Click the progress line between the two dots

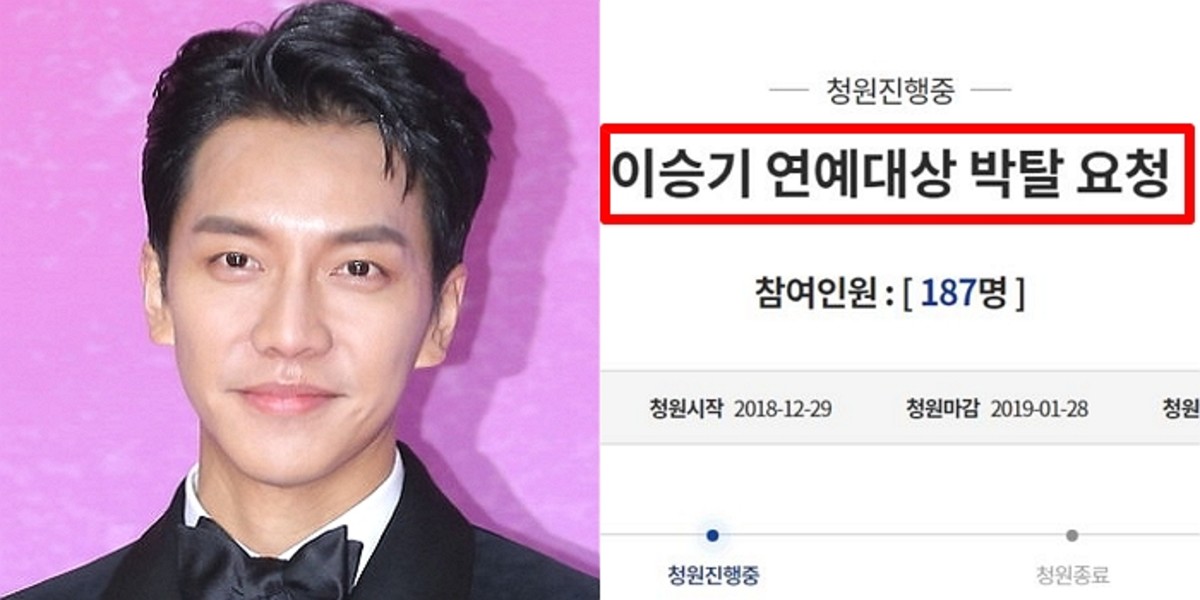(892, 536)
